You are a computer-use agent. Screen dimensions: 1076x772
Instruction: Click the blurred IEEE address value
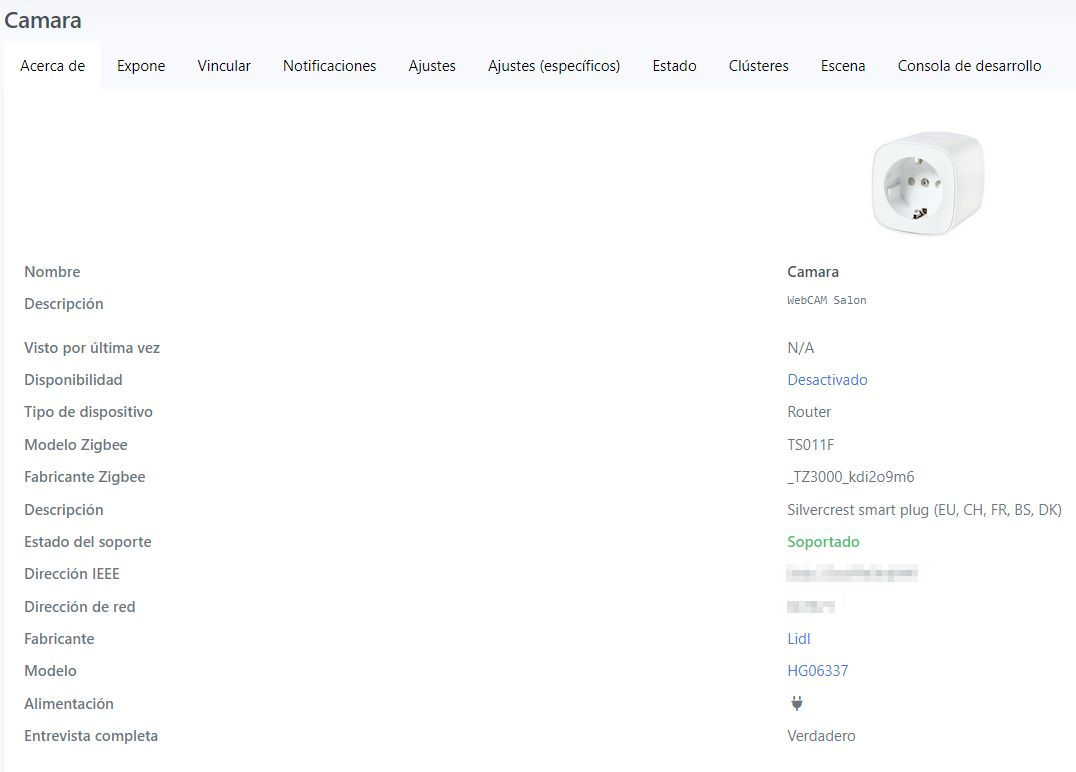coord(852,574)
